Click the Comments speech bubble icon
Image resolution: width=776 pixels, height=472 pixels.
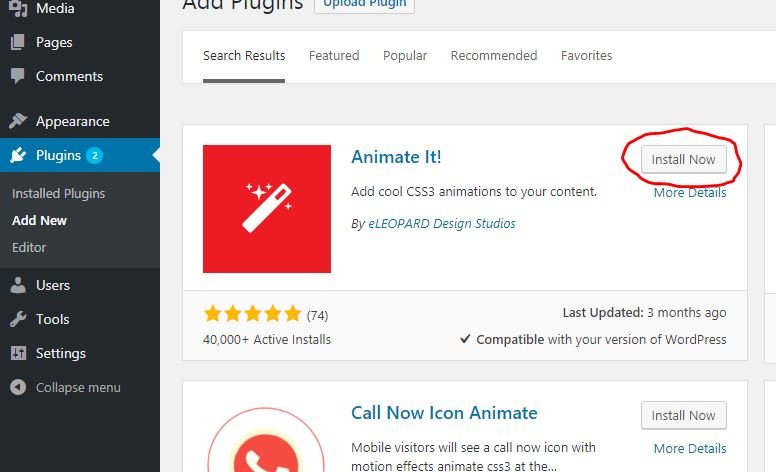pos(18,76)
